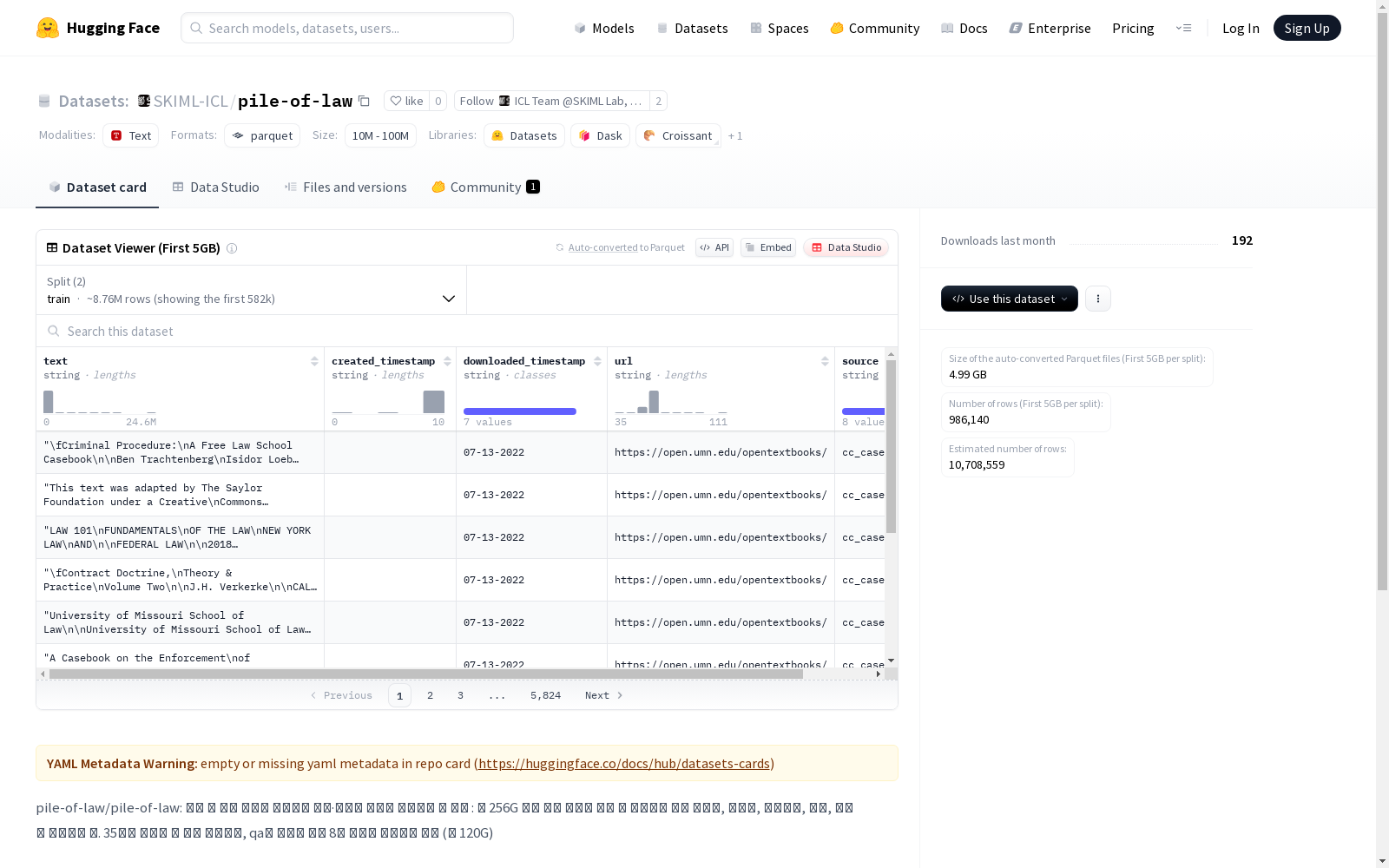Click the Contract Doctrine text cell
The width and height of the screenshot is (1389, 868).
click(x=180, y=580)
